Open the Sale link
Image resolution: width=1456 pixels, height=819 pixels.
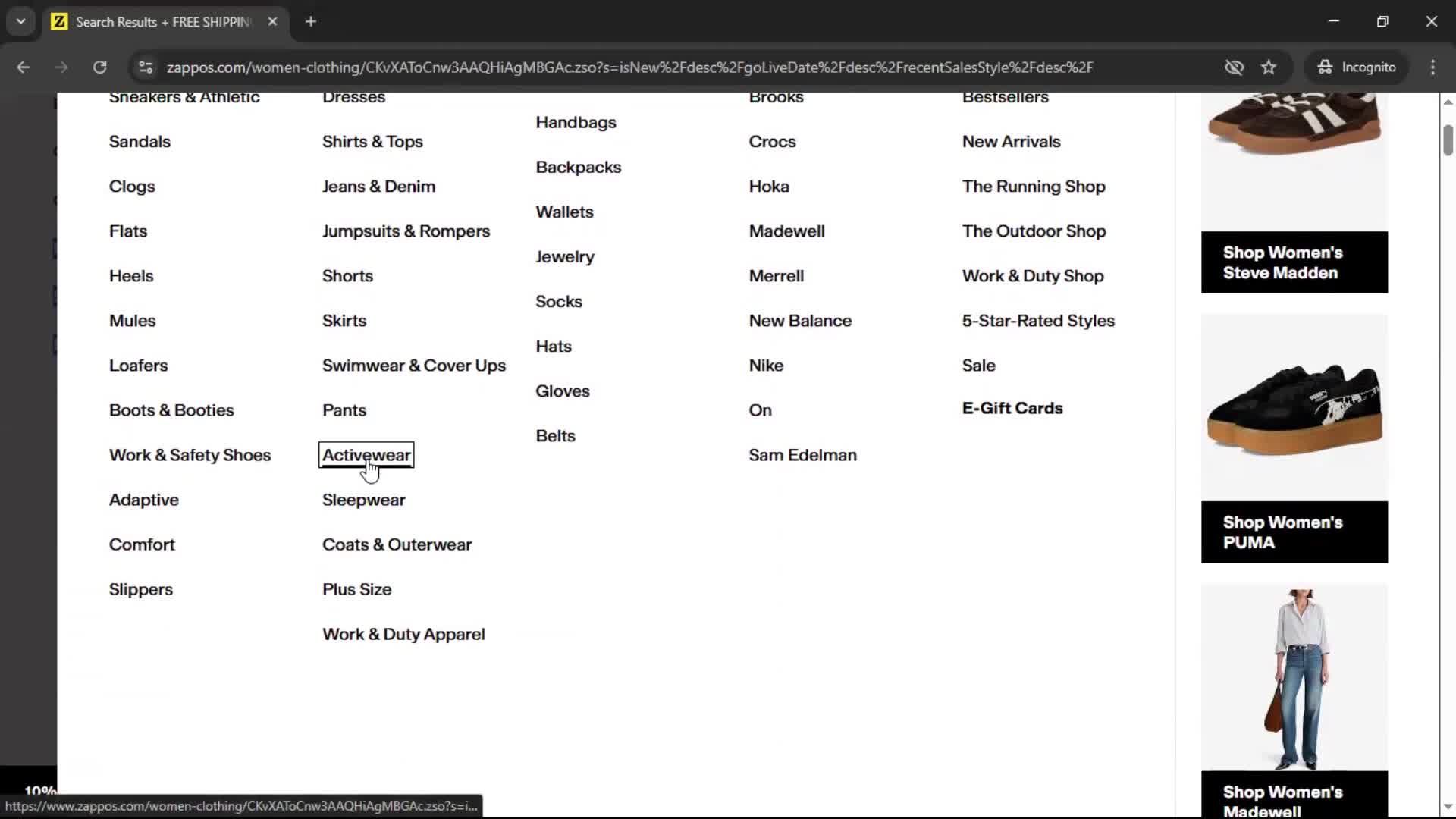click(978, 366)
